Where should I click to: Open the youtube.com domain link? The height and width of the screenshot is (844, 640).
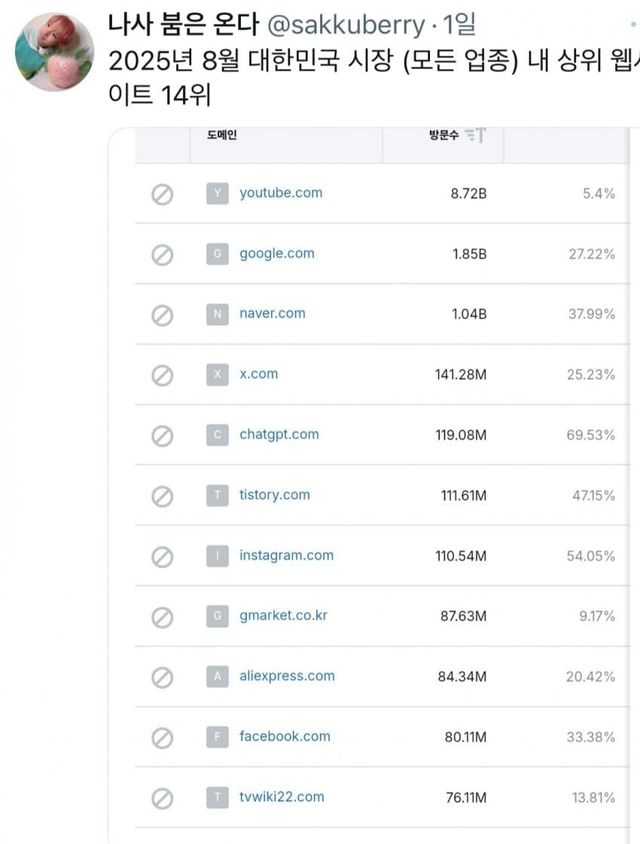tap(281, 193)
